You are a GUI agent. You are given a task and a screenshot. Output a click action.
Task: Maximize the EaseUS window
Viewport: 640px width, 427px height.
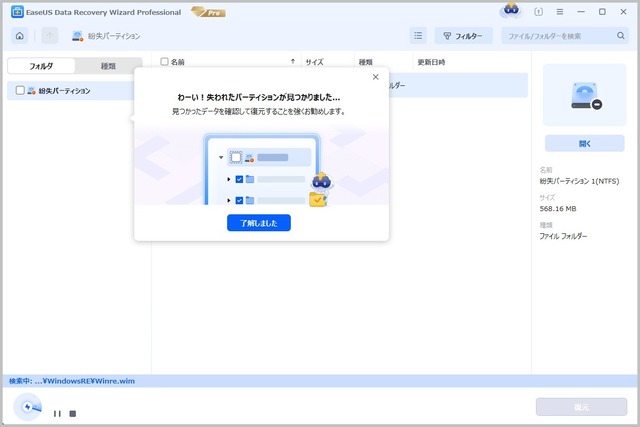[x=602, y=12]
